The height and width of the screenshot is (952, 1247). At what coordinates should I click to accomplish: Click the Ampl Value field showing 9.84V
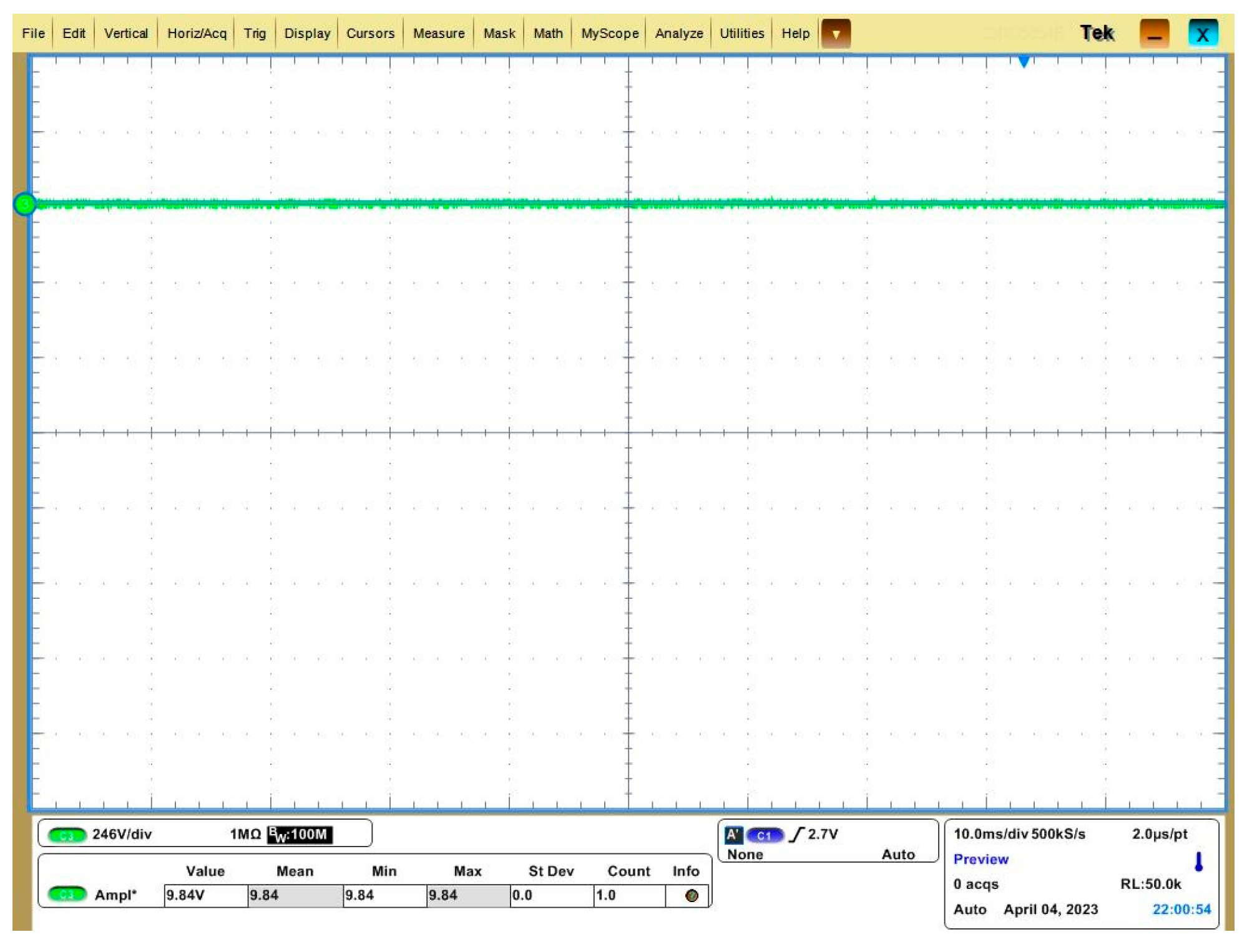[x=206, y=895]
